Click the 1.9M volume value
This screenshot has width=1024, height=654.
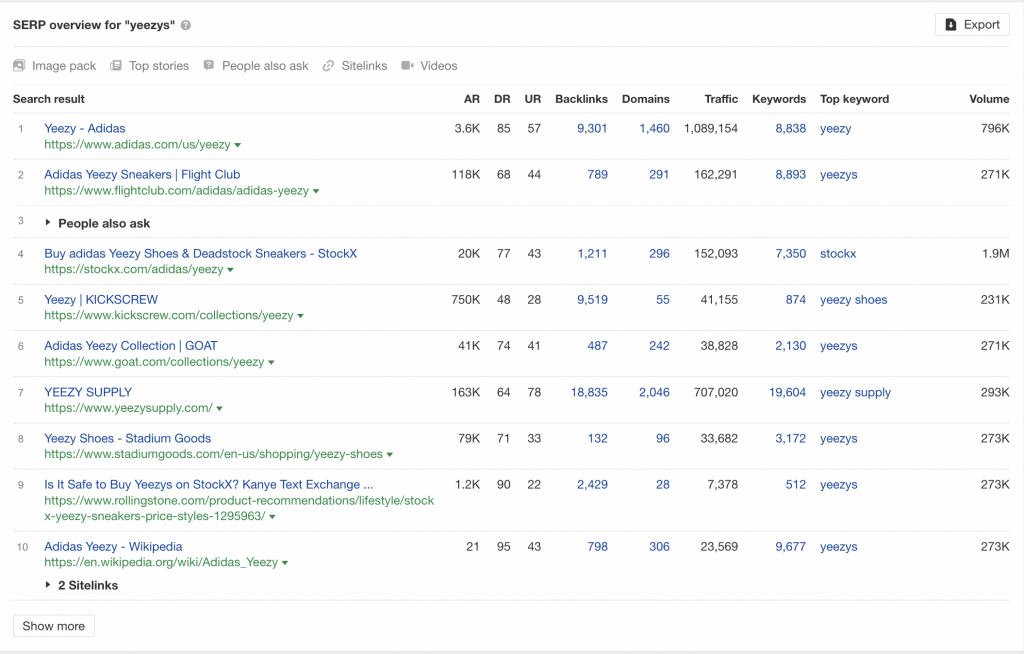tap(995, 253)
